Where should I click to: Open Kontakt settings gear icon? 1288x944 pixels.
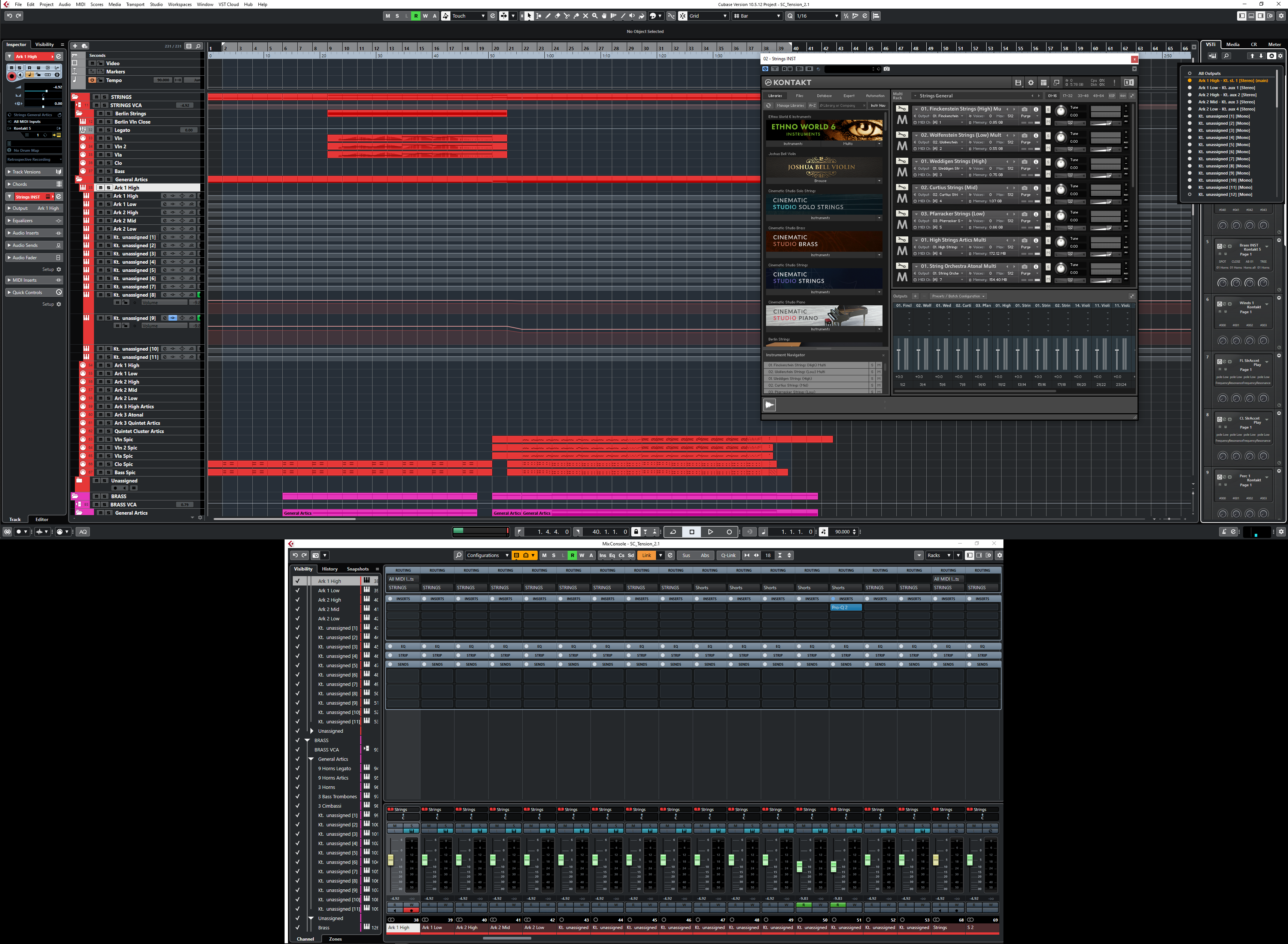pos(1030,83)
